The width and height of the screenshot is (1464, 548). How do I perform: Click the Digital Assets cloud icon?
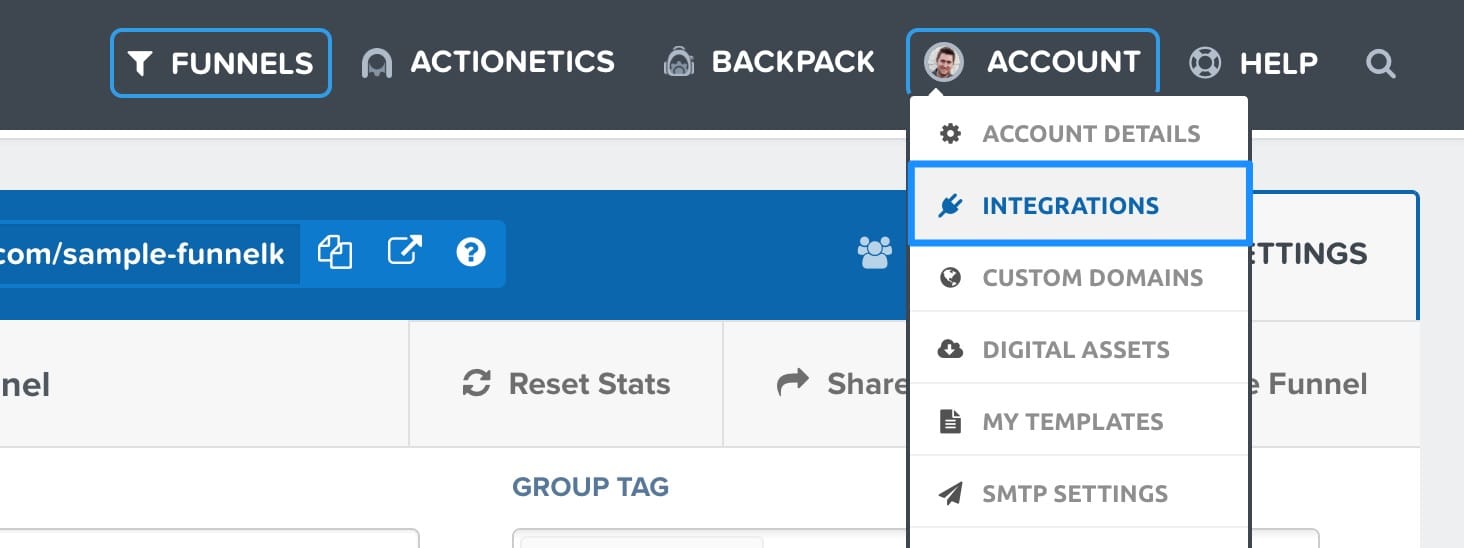tap(950, 349)
